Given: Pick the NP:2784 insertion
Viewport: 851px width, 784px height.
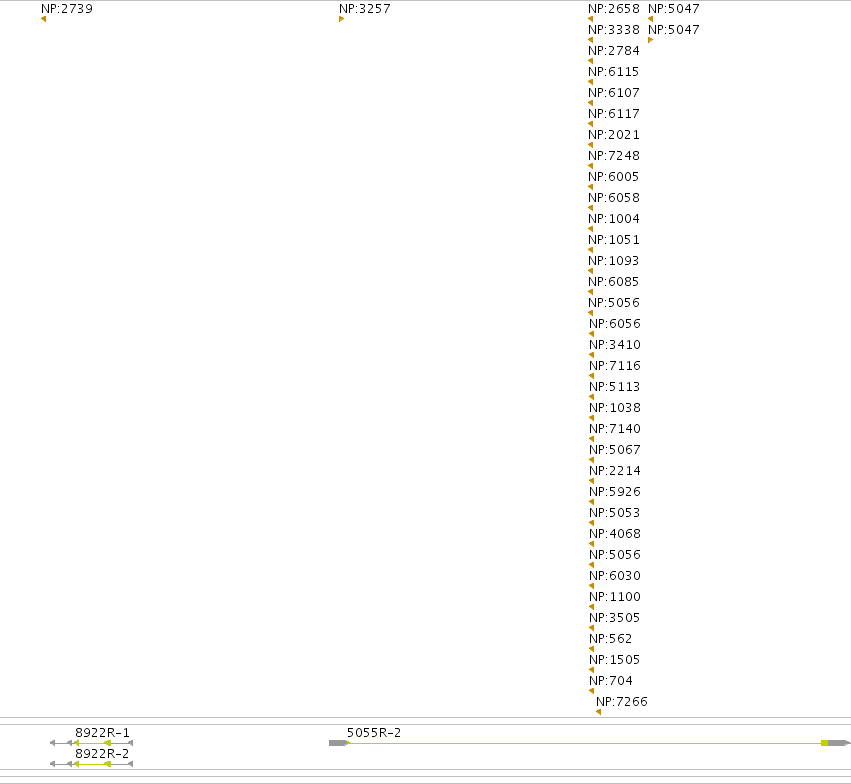Looking at the screenshot, I should (x=614, y=51).
